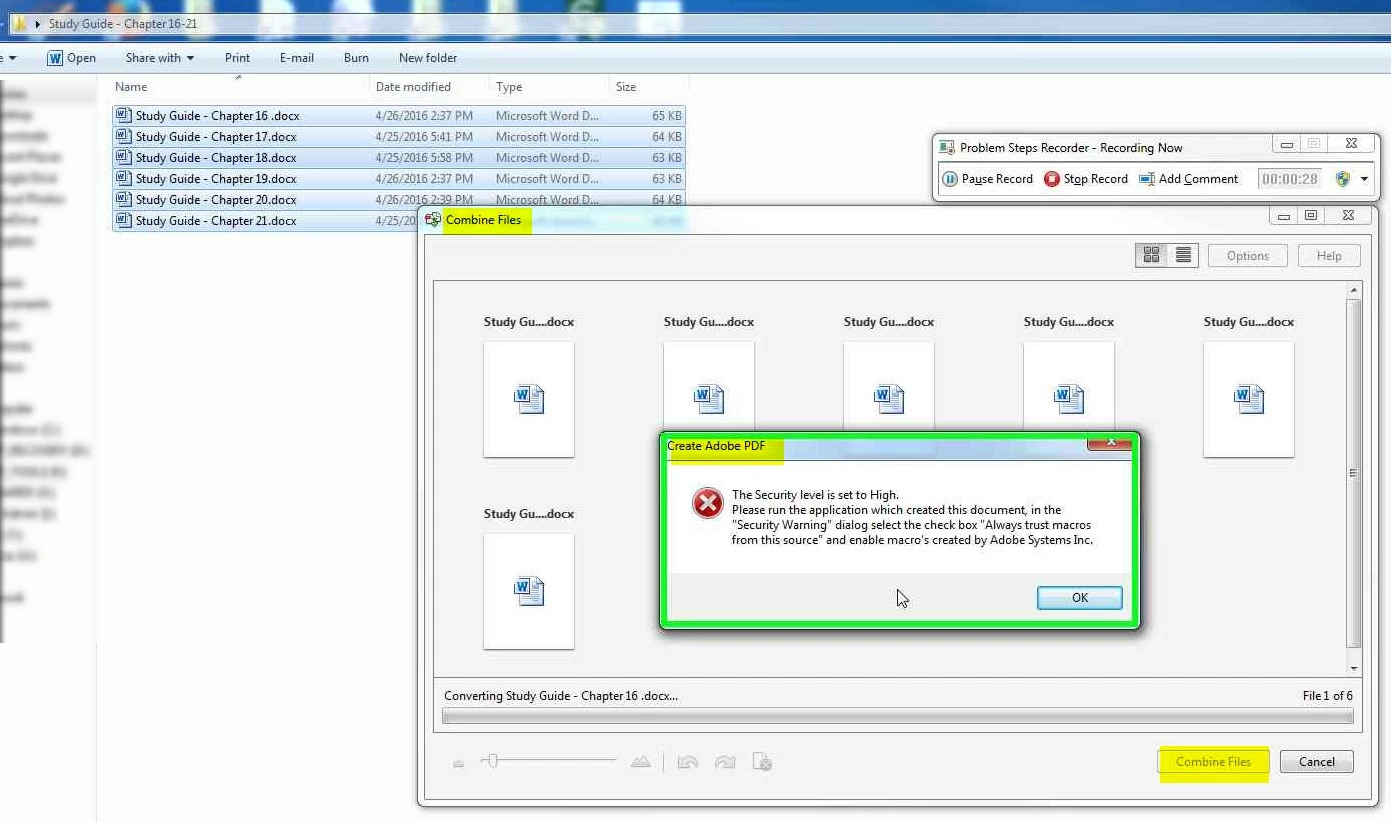Click Open in the Explorer toolbar
The image size is (1391, 822).
click(72, 58)
